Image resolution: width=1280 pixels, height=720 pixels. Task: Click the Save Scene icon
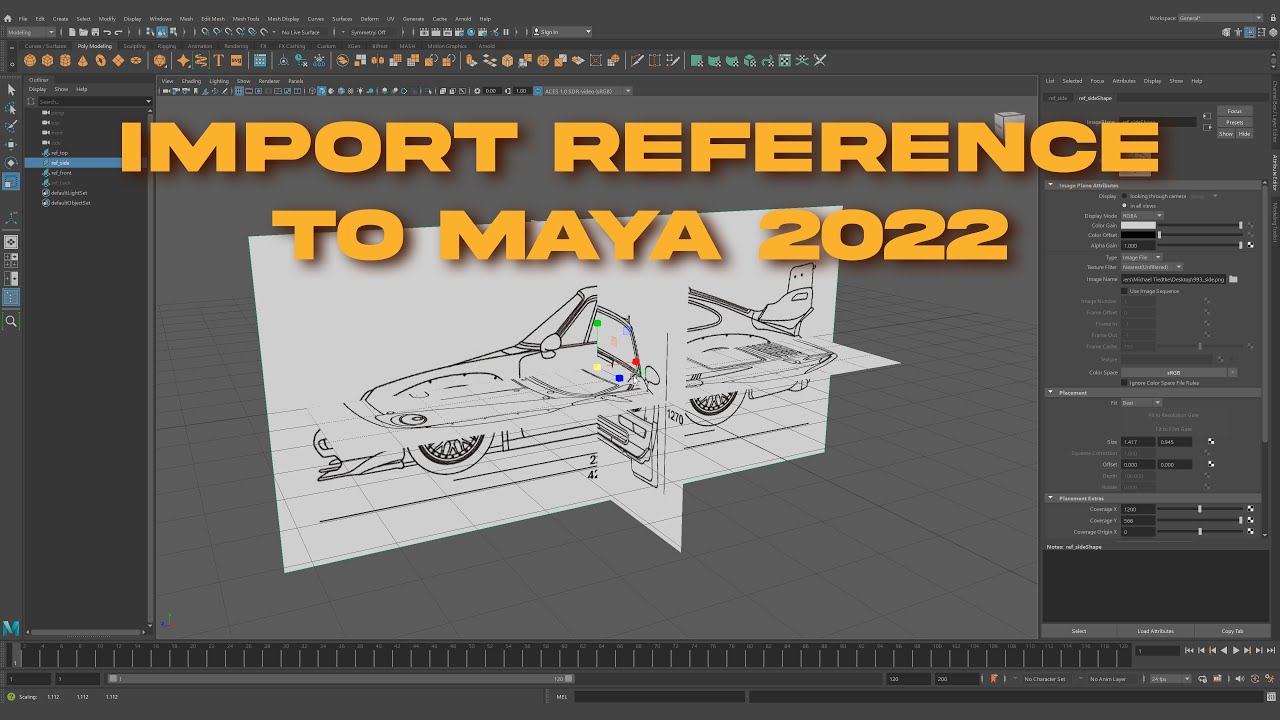pyautogui.click(x=95, y=32)
